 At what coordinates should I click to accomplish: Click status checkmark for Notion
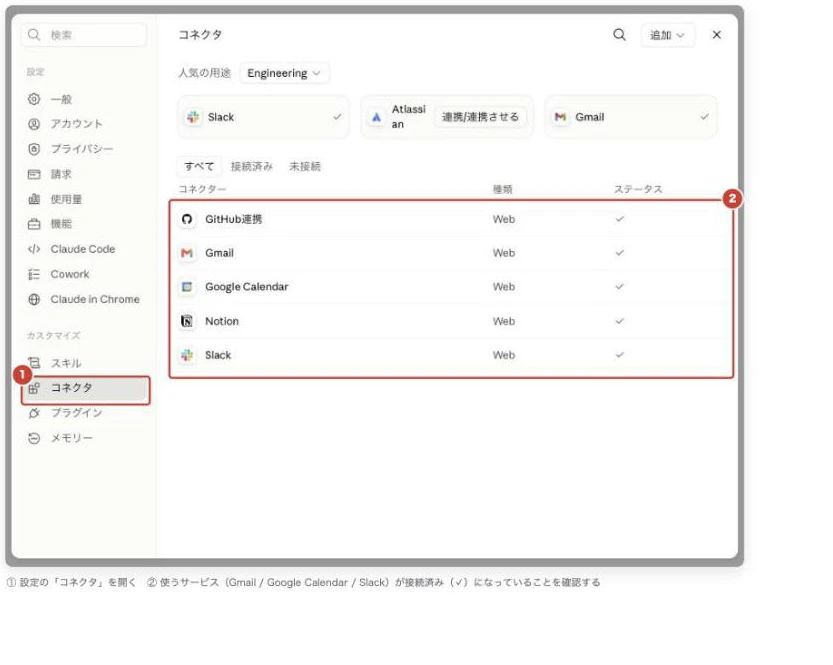pos(619,321)
